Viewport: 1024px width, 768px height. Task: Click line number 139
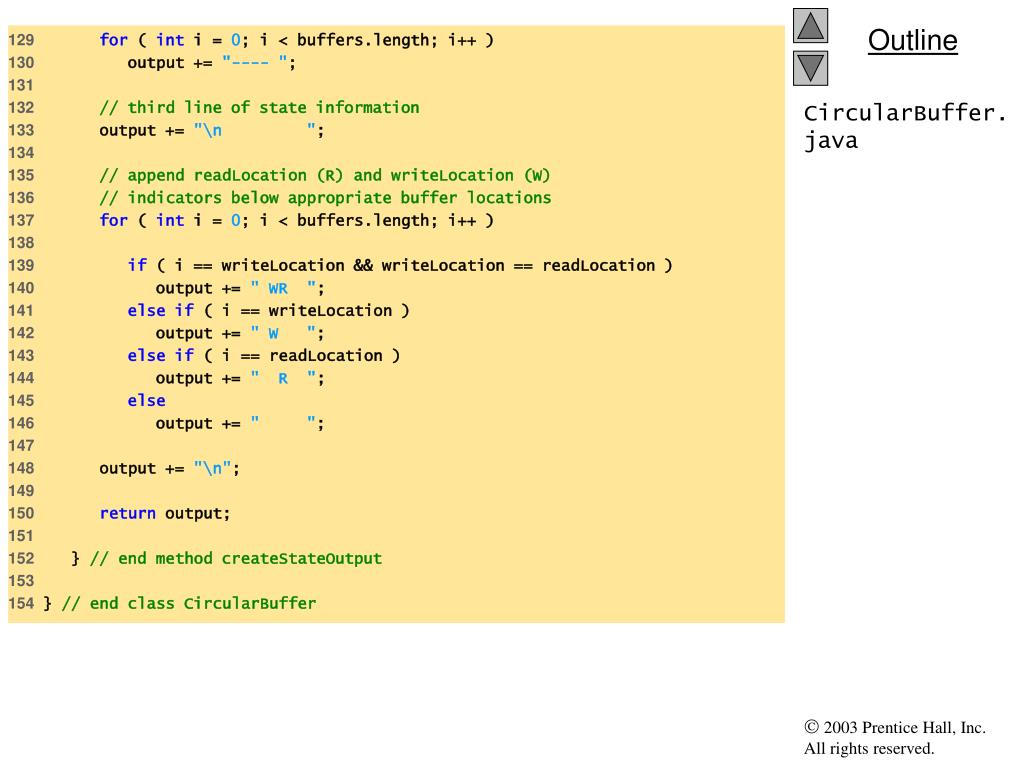pyautogui.click(x=21, y=266)
